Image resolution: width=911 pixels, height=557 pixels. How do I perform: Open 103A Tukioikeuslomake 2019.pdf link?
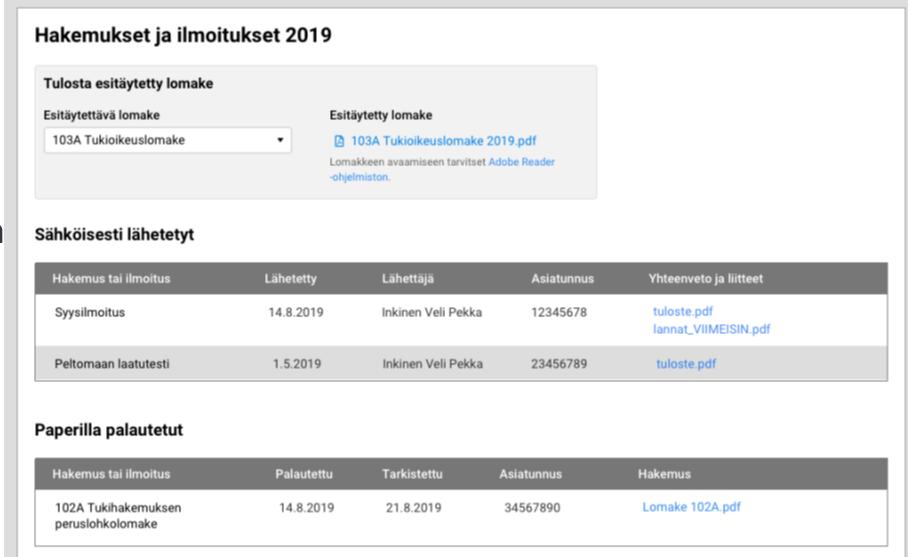(443, 141)
